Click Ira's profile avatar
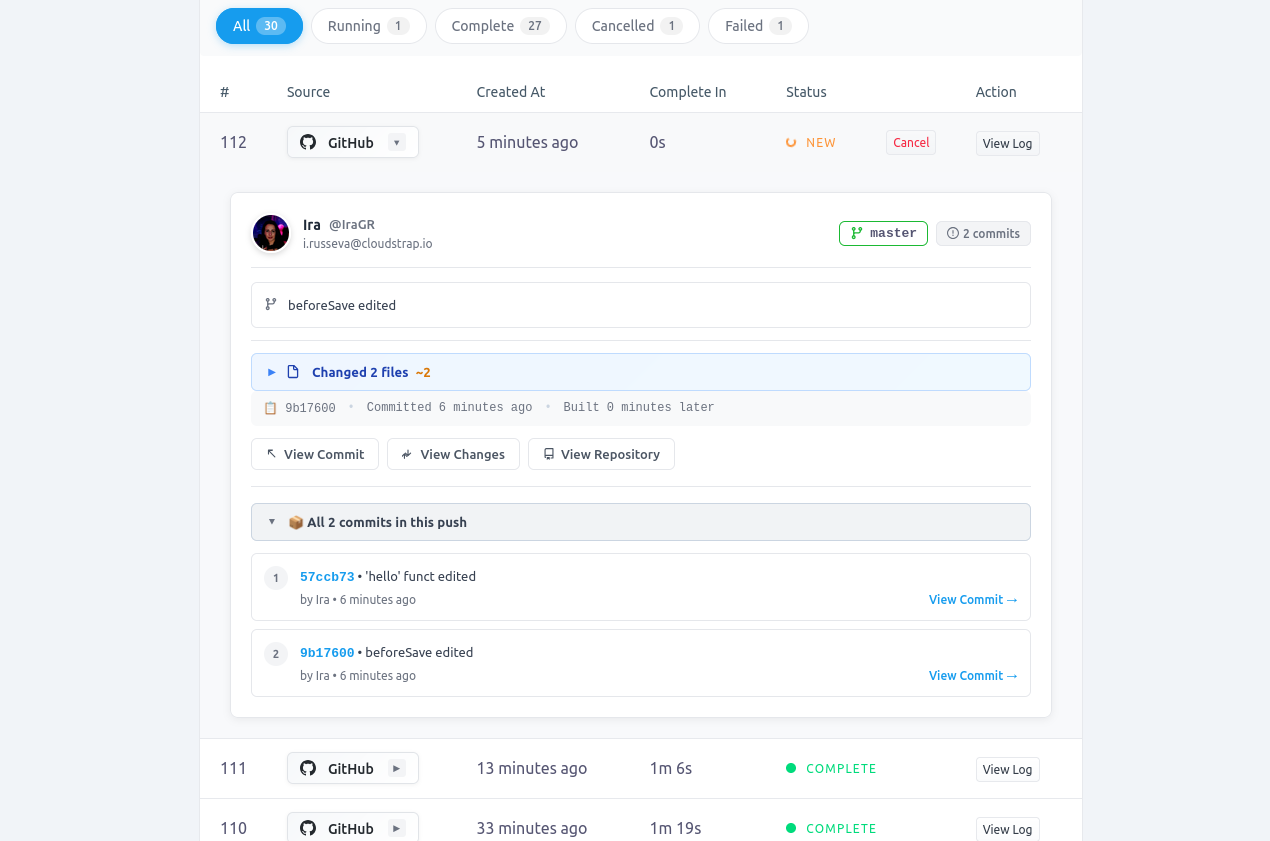1270x841 pixels. pos(270,233)
